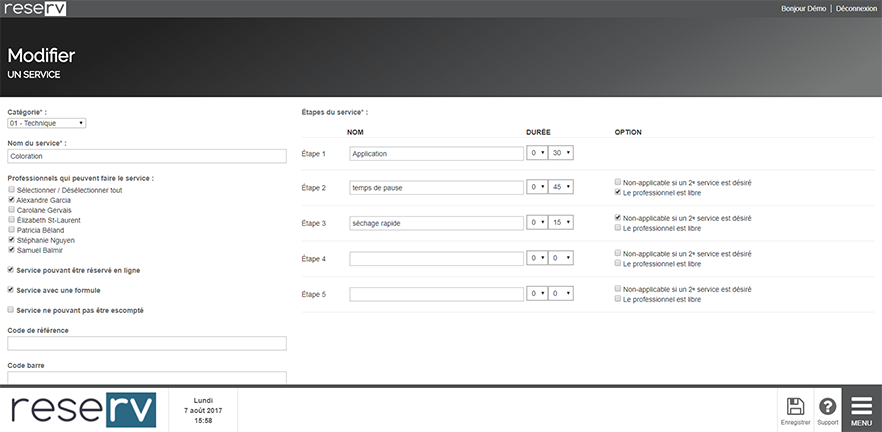The height and width of the screenshot is (432, 882).
Task: Click the empty Étape 4 name field
Action: pyautogui.click(x=436, y=259)
